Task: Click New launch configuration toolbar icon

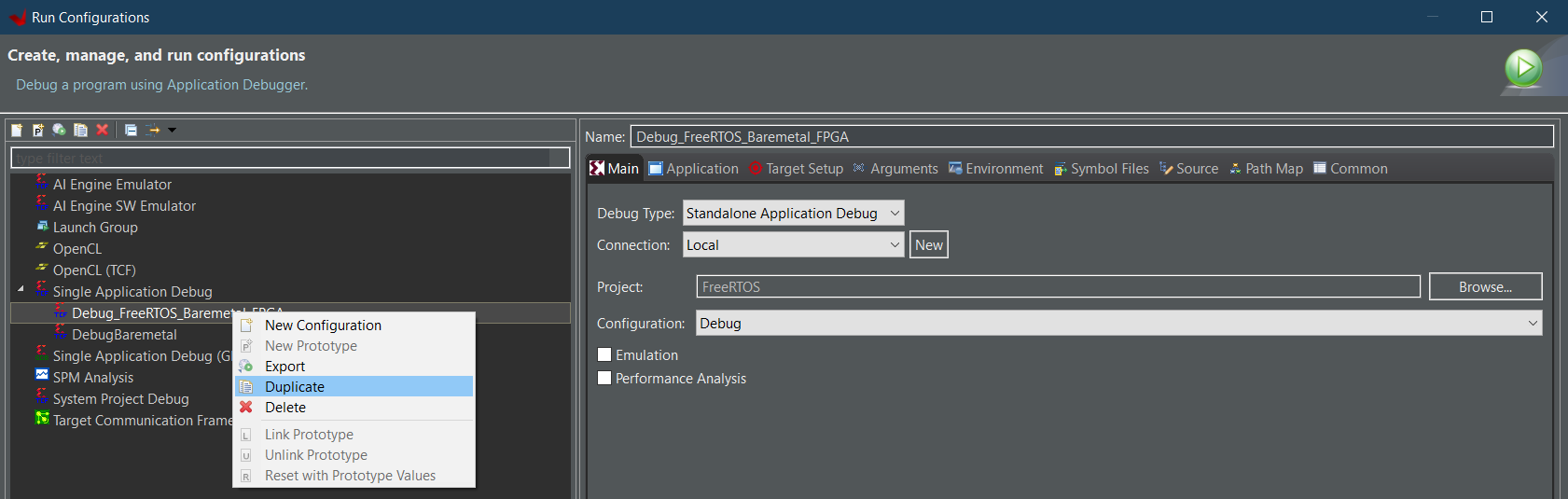Action: coord(17,130)
